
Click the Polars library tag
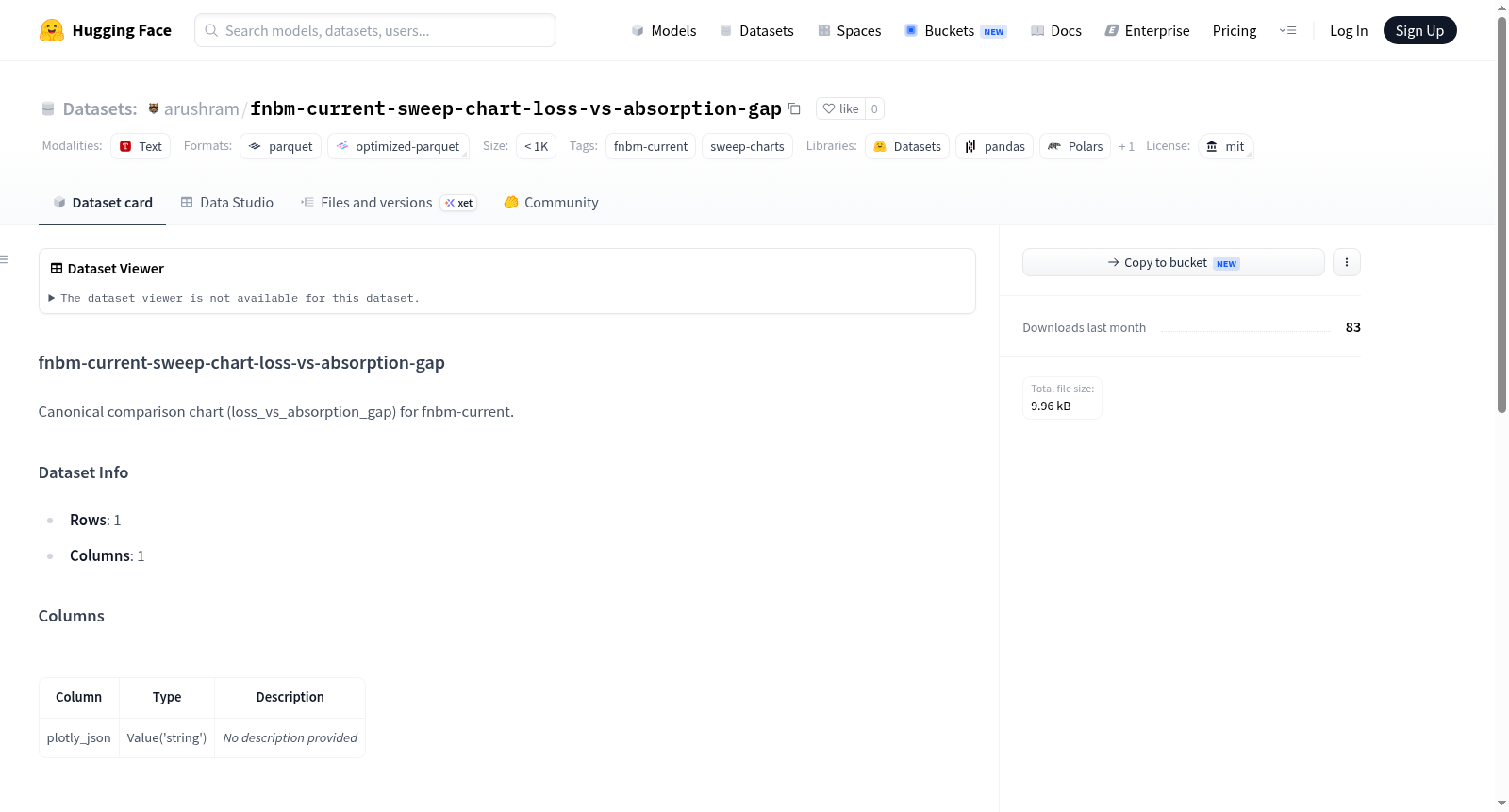1075,146
